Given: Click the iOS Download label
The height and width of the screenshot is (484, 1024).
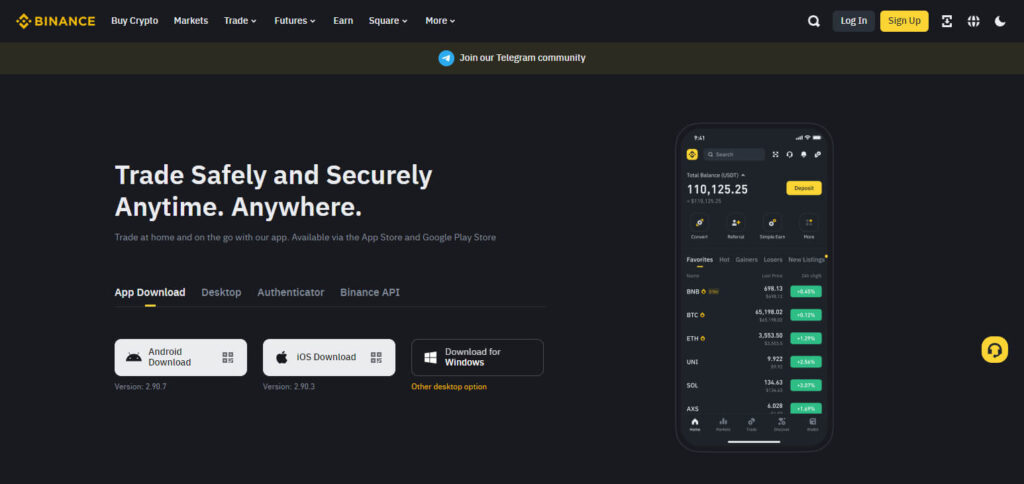Looking at the screenshot, I should pos(327,357).
